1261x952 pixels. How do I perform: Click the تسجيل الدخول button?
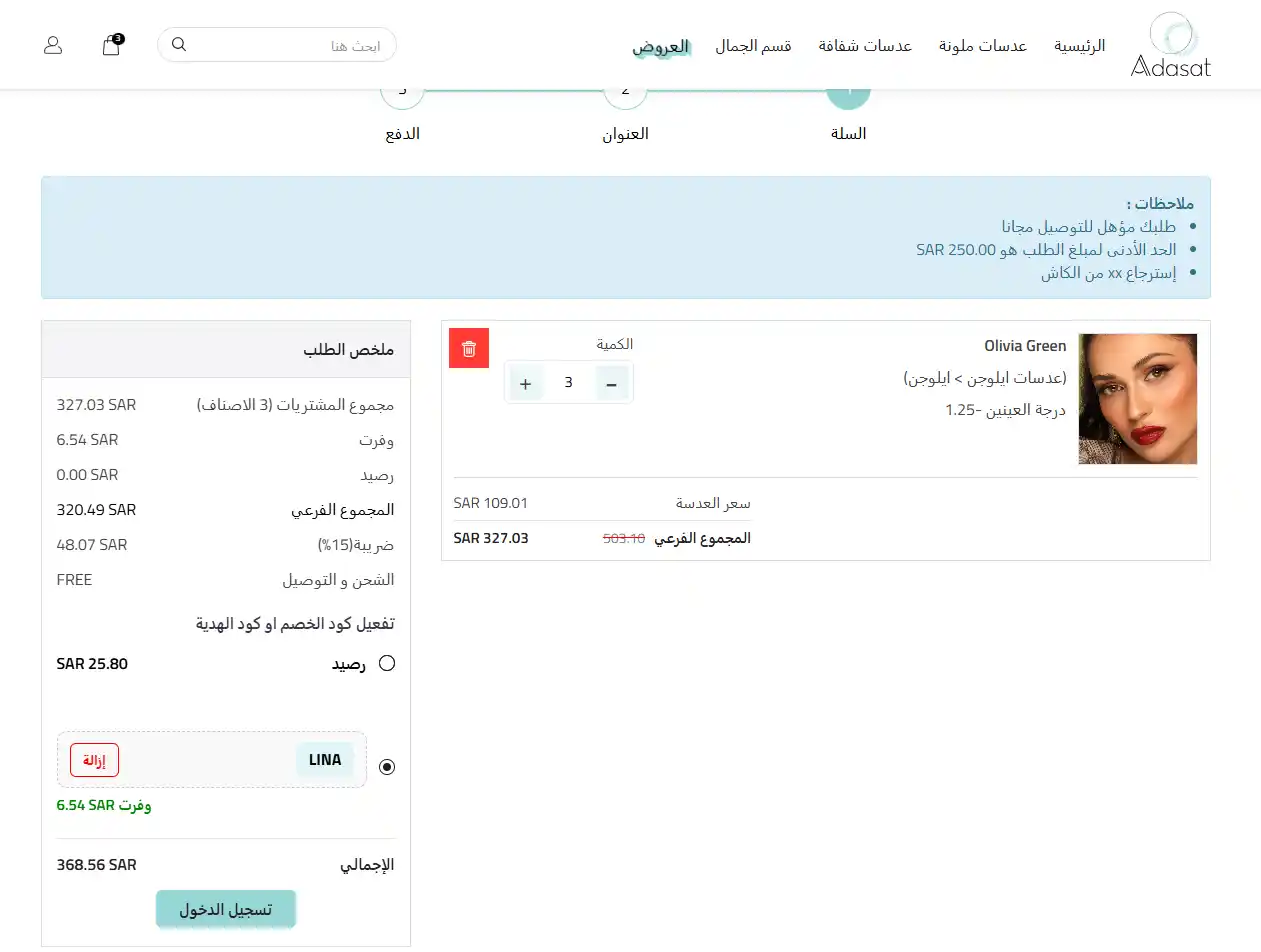pos(226,909)
